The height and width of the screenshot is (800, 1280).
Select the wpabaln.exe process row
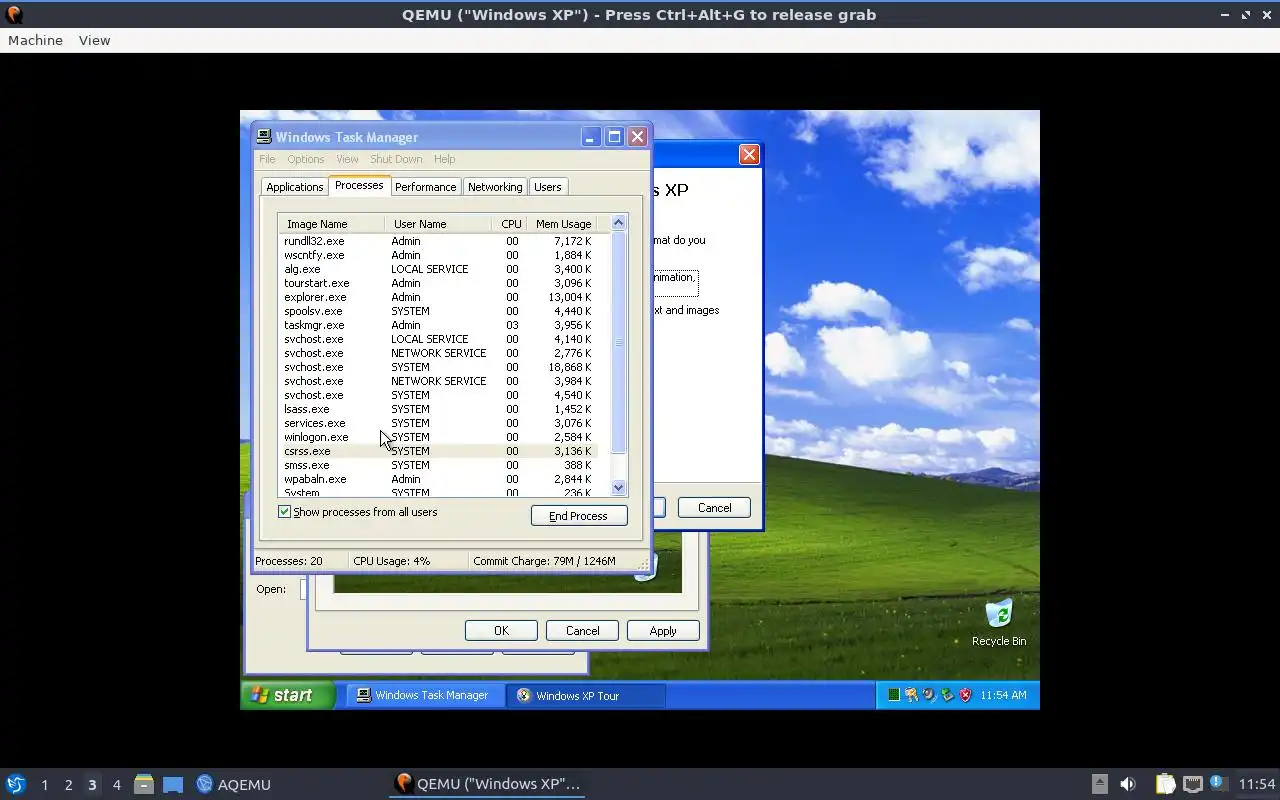pos(439,479)
